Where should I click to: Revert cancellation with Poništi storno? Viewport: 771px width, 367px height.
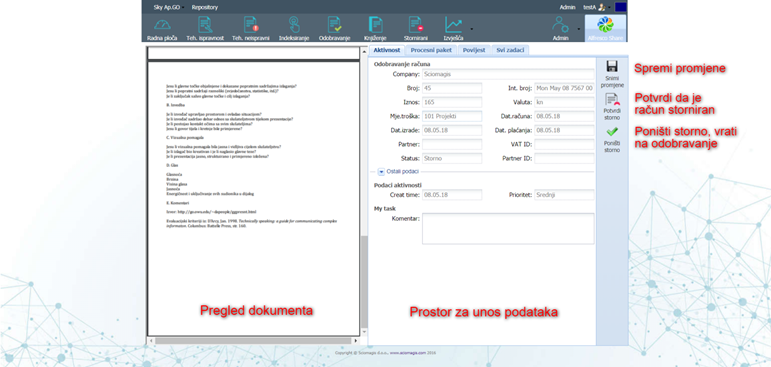click(x=612, y=140)
